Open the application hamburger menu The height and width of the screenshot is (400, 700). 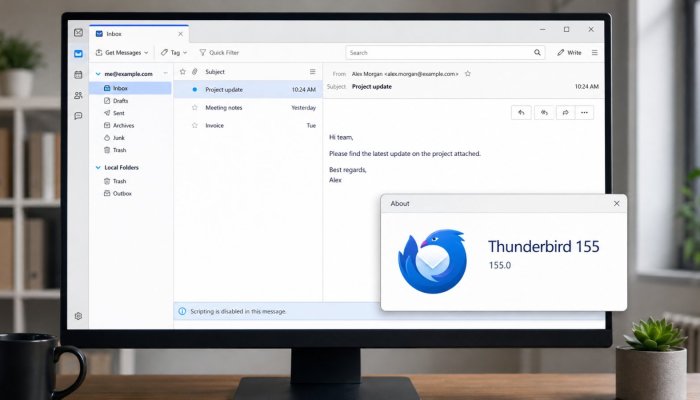pos(595,52)
